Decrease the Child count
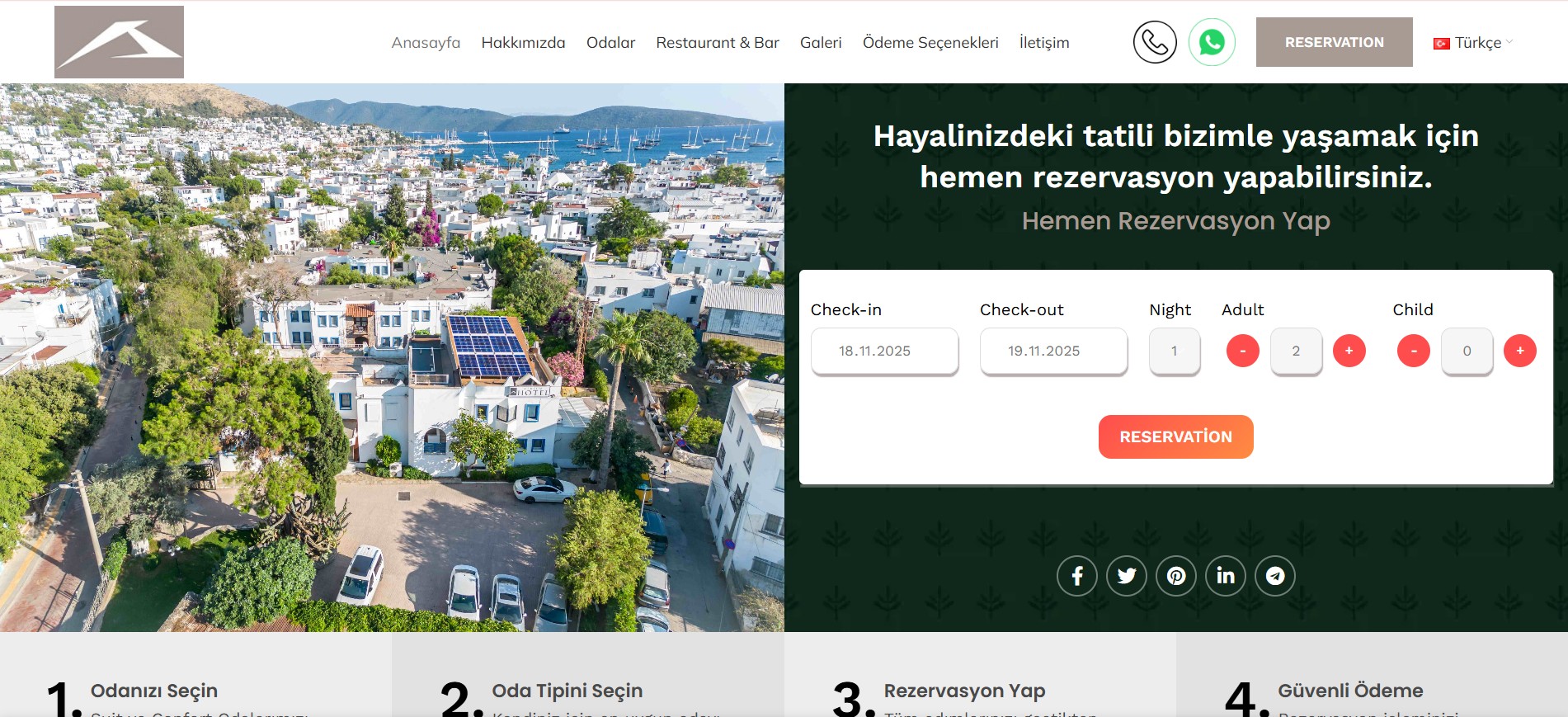Viewport: 1568px width, 717px height. 1413,351
